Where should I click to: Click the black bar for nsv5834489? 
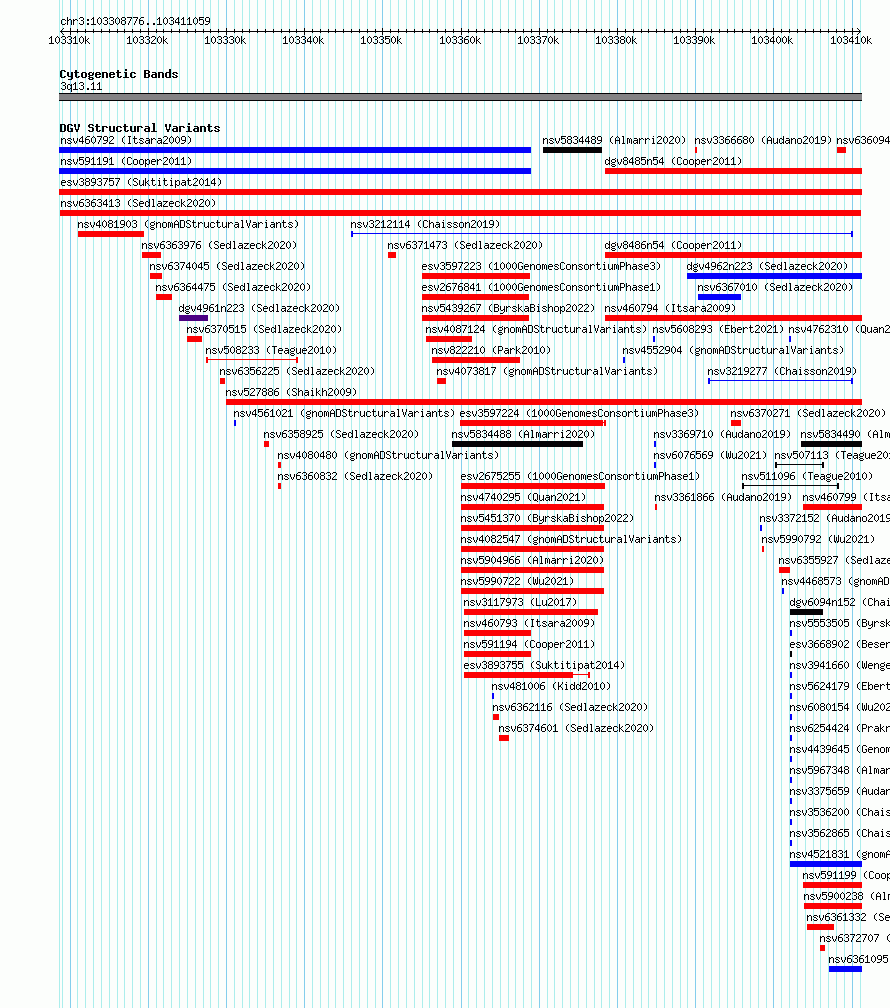coord(572,150)
